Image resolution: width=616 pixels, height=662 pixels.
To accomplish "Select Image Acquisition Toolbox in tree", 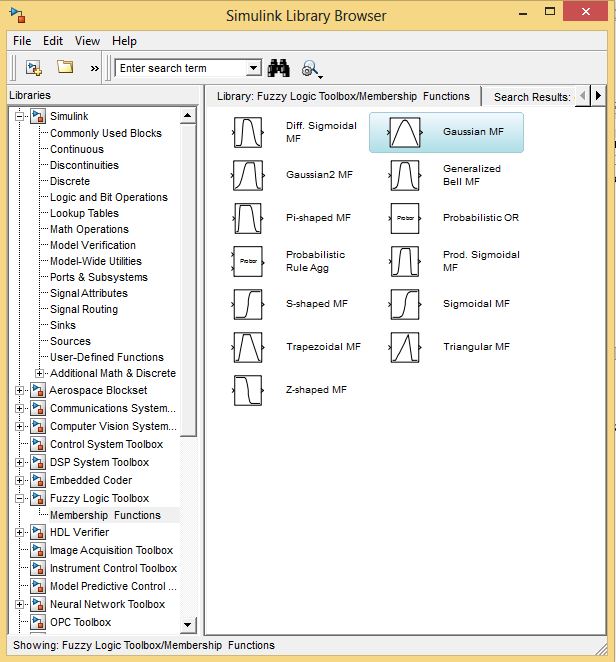I will pyautogui.click(x=111, y=550).
